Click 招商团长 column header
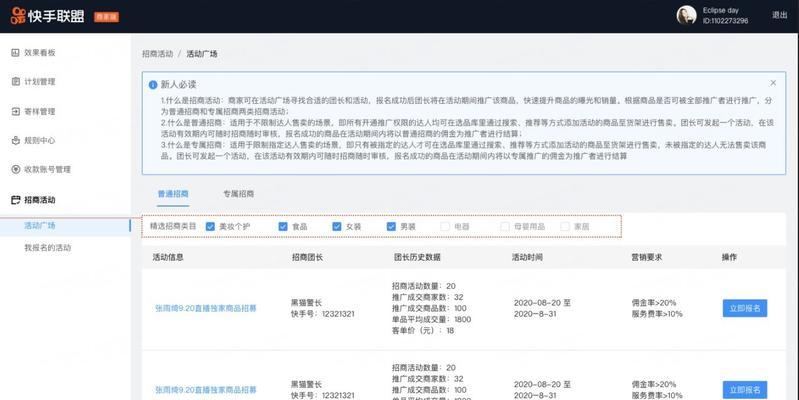799x400 pixels. pos(307,257)
